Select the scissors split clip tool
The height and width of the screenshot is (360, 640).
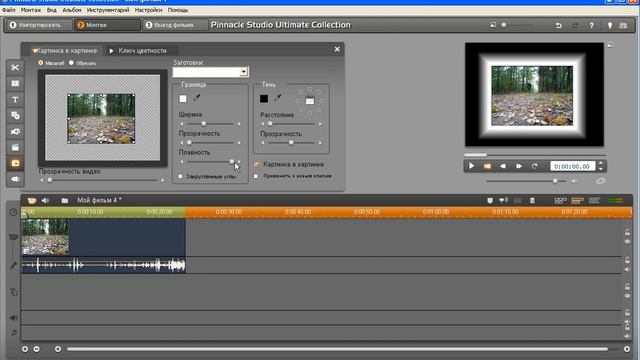pyautogui.click(x=15, y=67)
